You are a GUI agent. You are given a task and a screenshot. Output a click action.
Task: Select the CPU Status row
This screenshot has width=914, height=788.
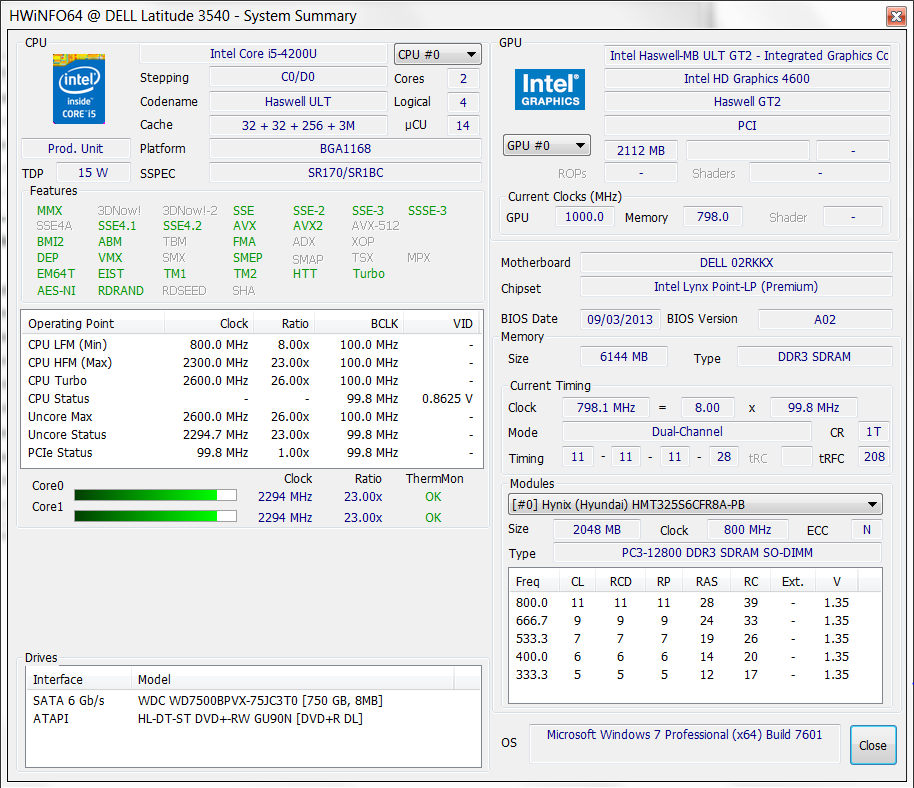point(252,399)
